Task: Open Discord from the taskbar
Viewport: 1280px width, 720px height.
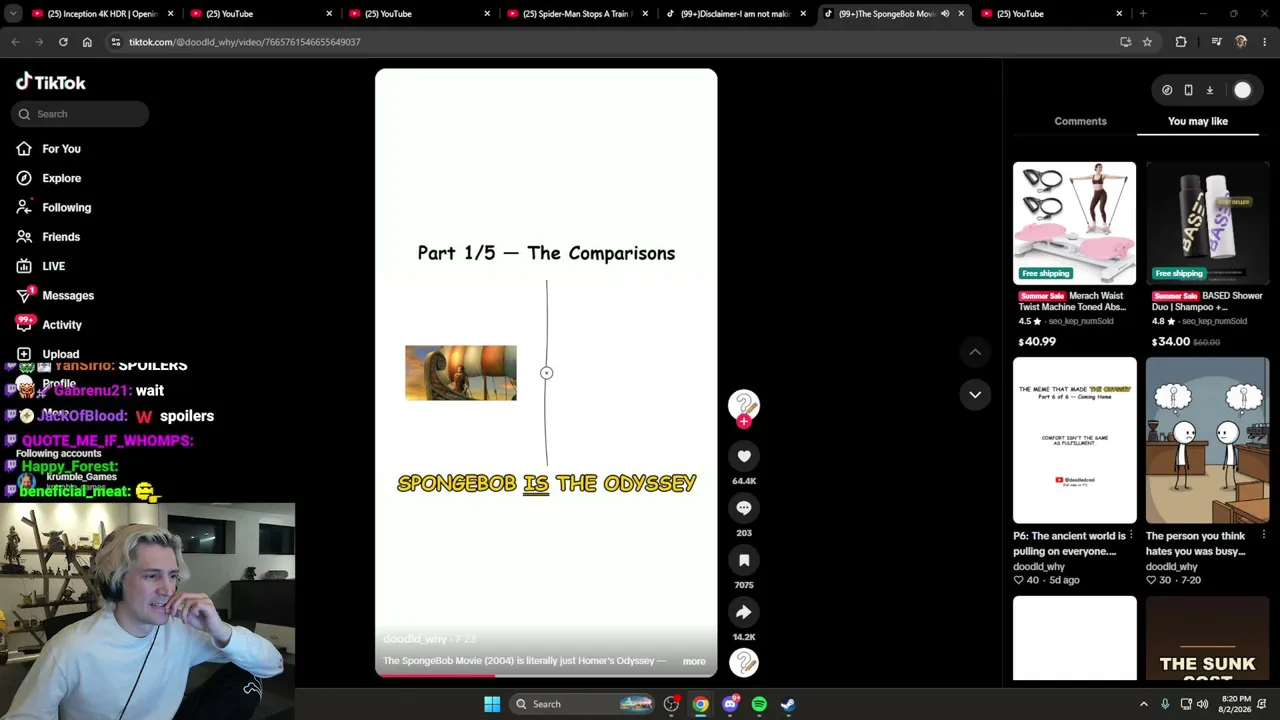Action: [730, 704]
